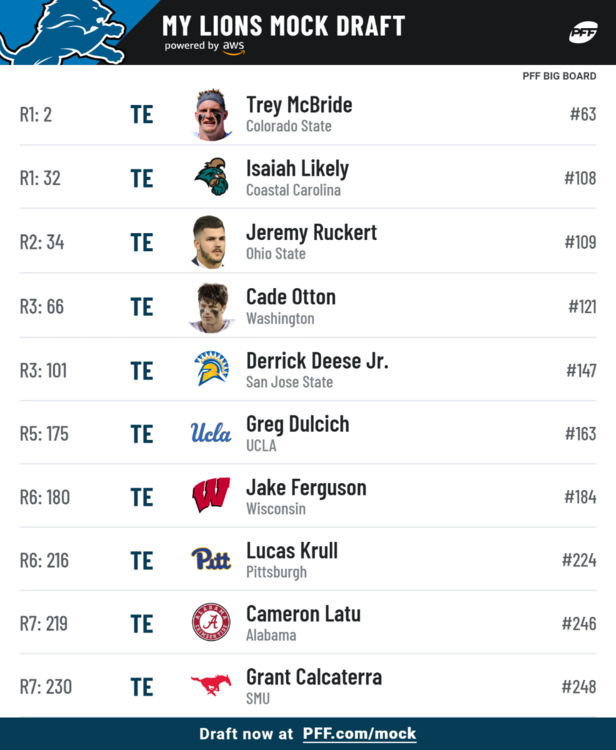This screenshot has height=750, width=616.
Task: Click the Pitt logo
Action: tap(211, 559)
